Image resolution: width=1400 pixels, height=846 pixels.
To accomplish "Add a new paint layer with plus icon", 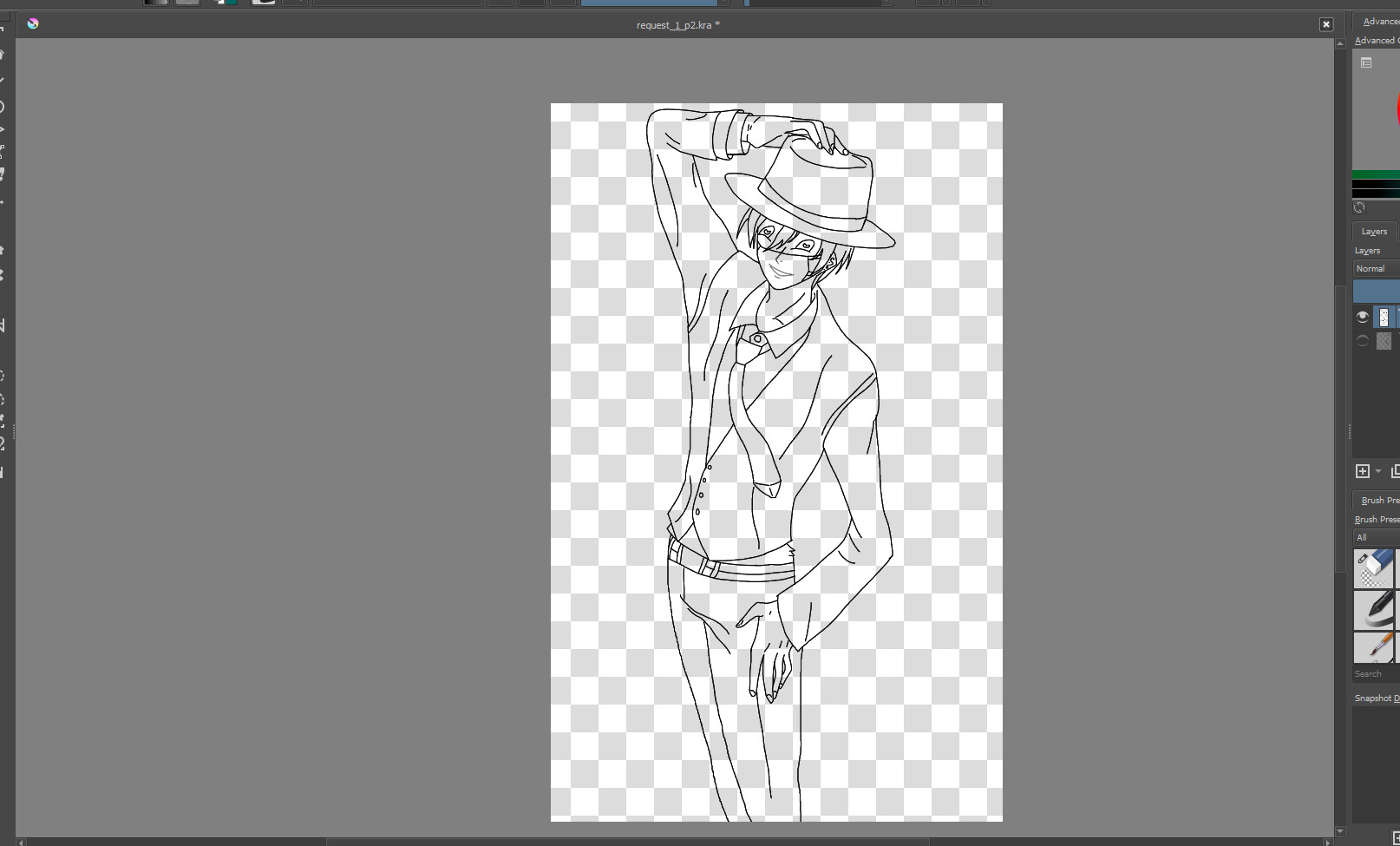I will (1362, 471).
